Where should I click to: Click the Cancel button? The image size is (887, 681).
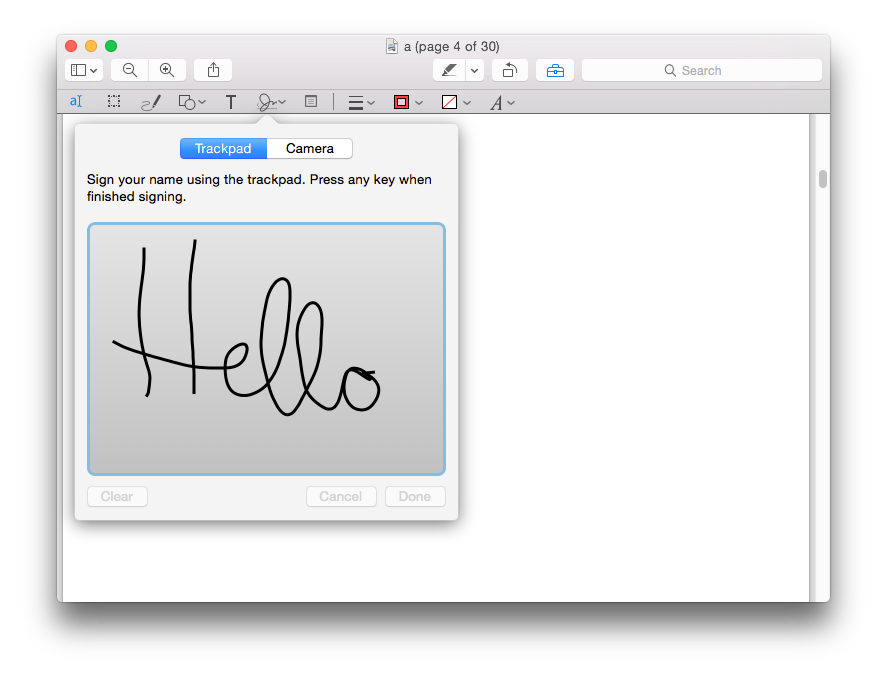pyautogui.click(x=341, y=496)
